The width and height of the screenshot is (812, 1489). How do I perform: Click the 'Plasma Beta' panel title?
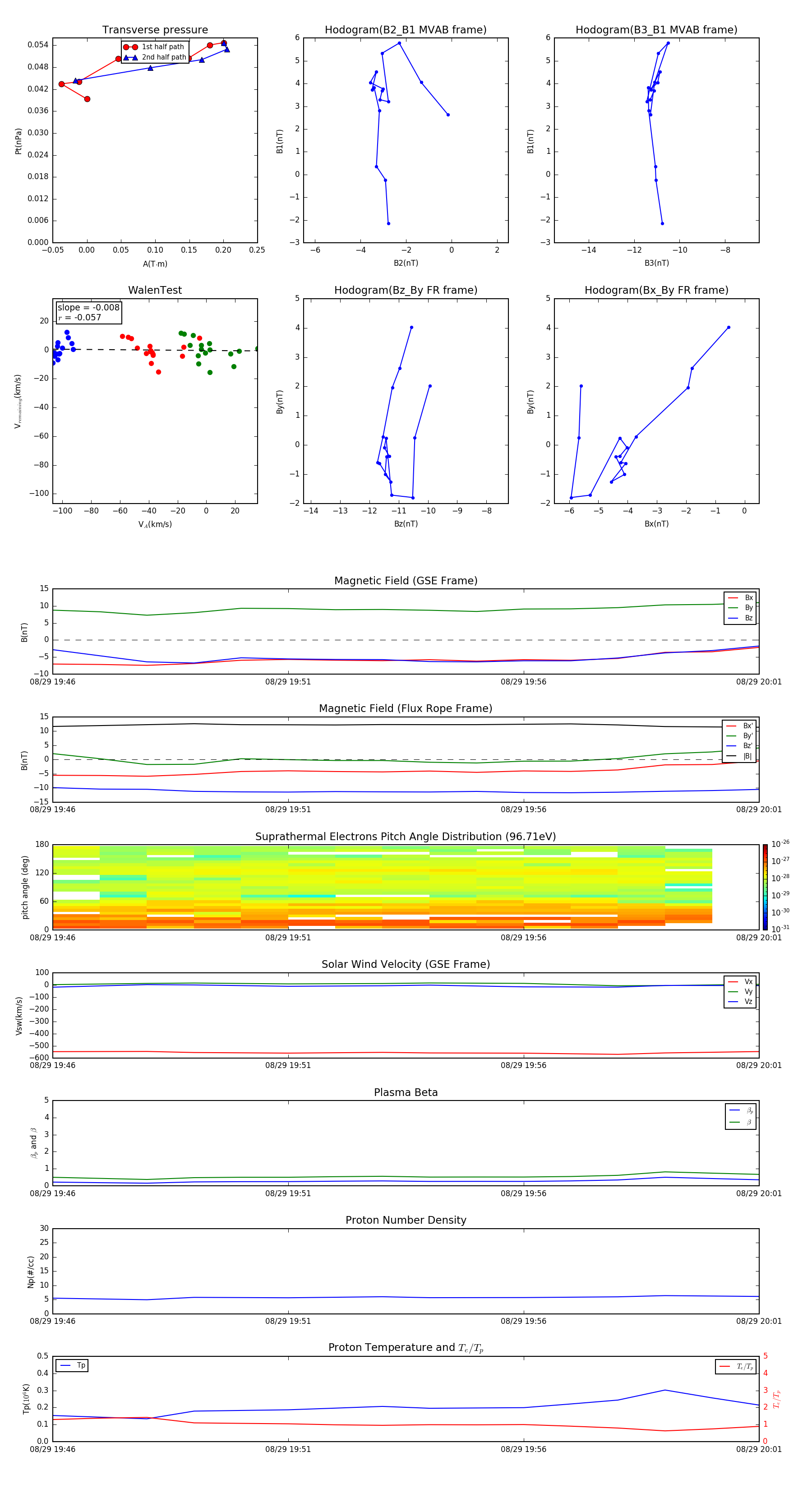(x=406, y=1093)
